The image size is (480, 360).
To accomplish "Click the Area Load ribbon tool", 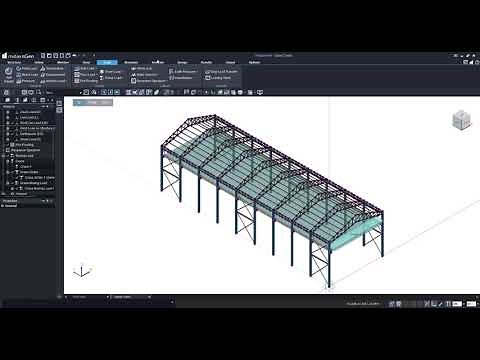I will point(85,68).
